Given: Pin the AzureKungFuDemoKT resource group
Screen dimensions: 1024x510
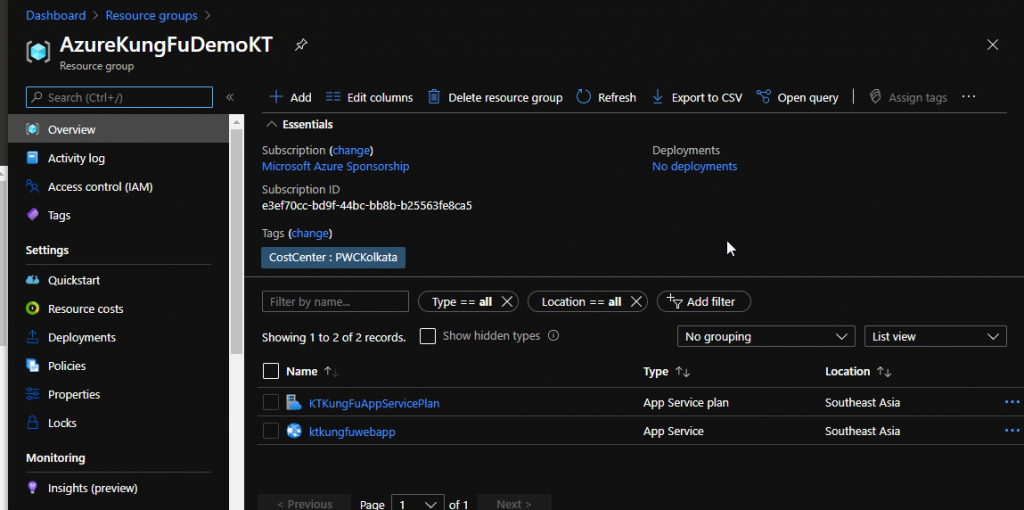Looking at the screenshot, I should 300,46.
